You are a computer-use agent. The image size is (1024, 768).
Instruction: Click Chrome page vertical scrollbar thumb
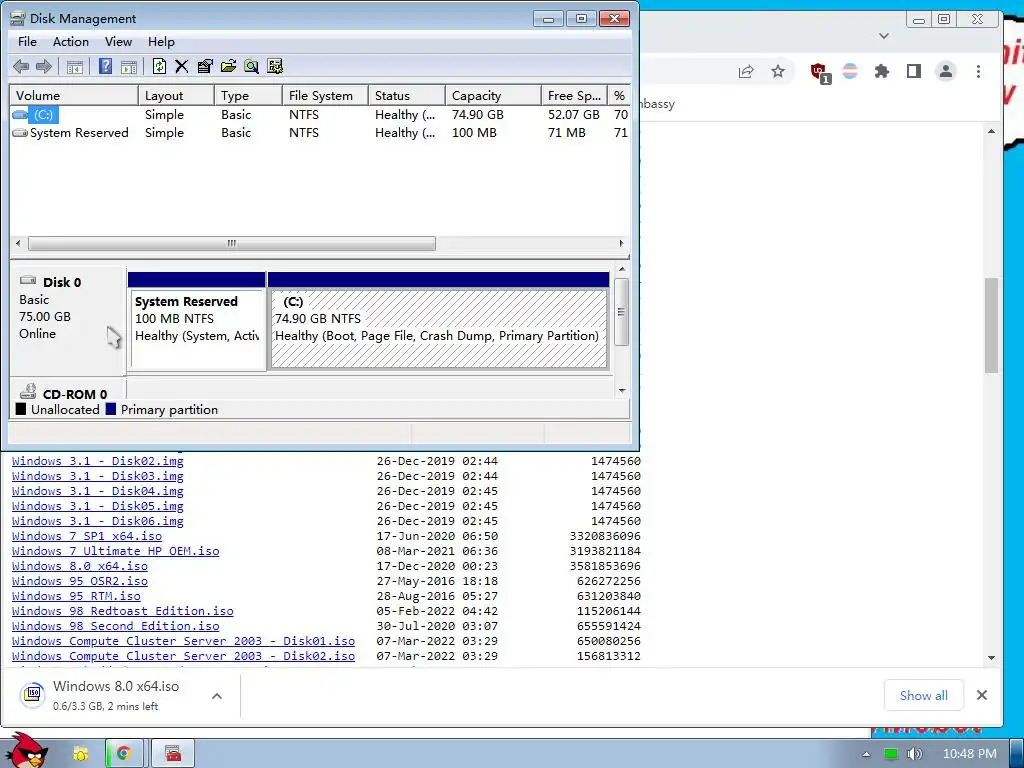[x=991, y=325]
